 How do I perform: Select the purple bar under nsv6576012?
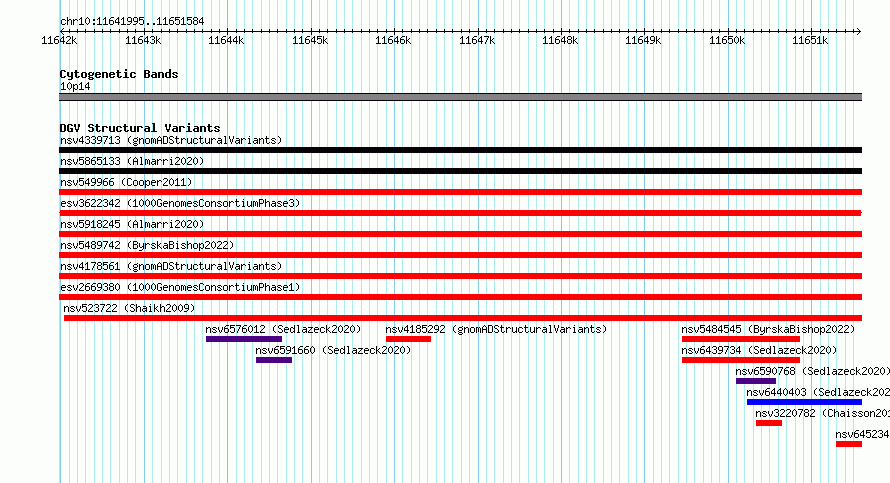(x=244, y=339)
